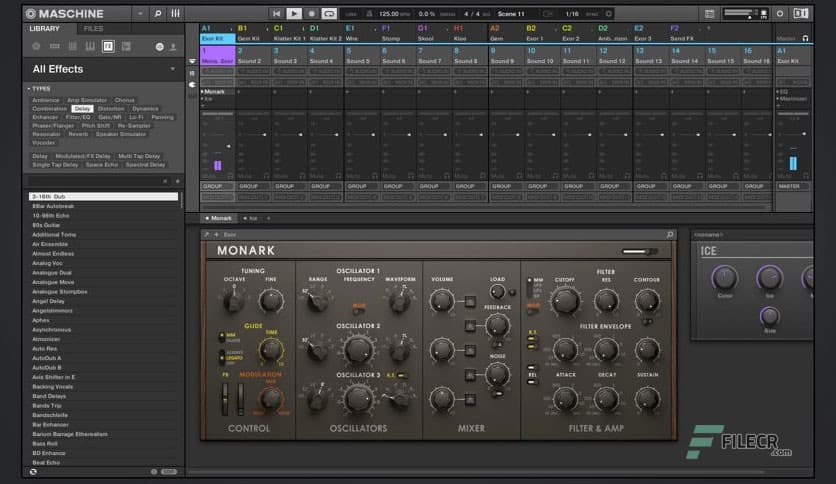Select Sound 10 channel header
This screenshot has height=484, width=836.
point(543,55)
